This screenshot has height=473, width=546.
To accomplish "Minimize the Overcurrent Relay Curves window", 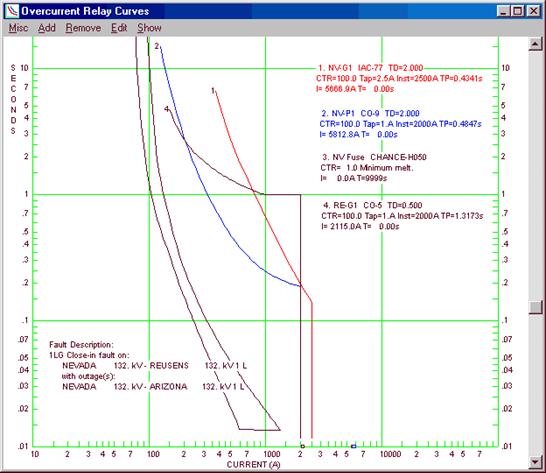I will pyautogui.click(x=503, y=11).
